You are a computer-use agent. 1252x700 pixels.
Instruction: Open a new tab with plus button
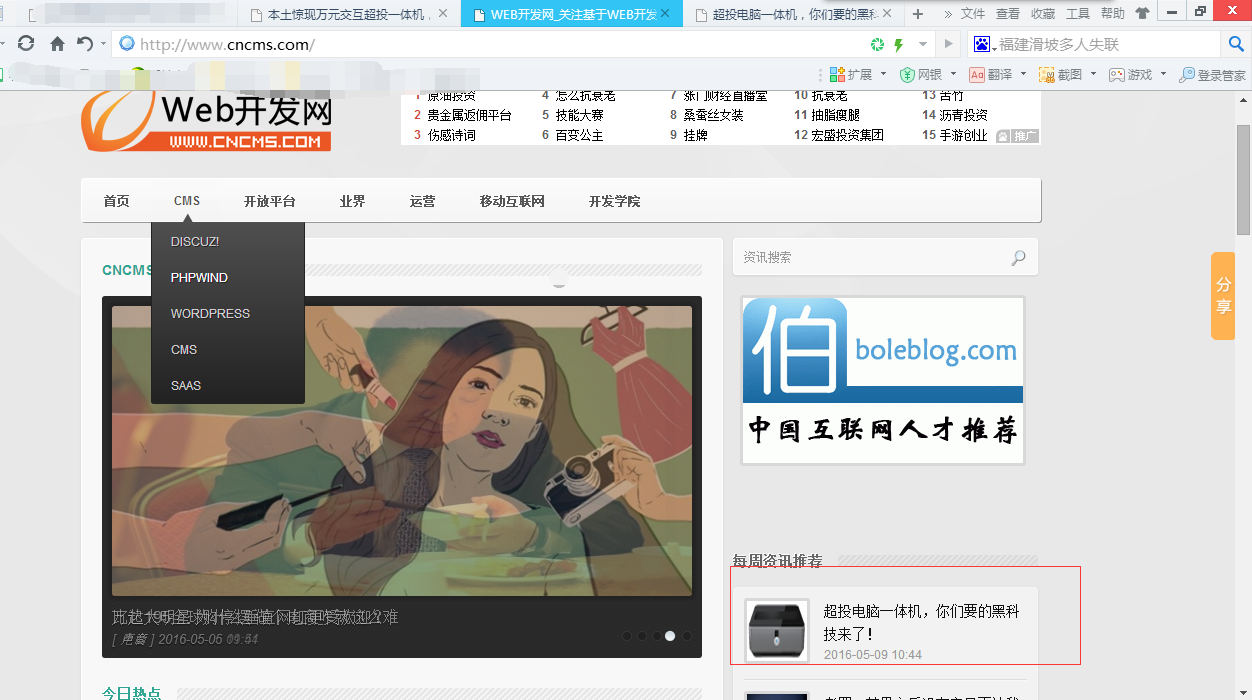(x=917, y=14)
